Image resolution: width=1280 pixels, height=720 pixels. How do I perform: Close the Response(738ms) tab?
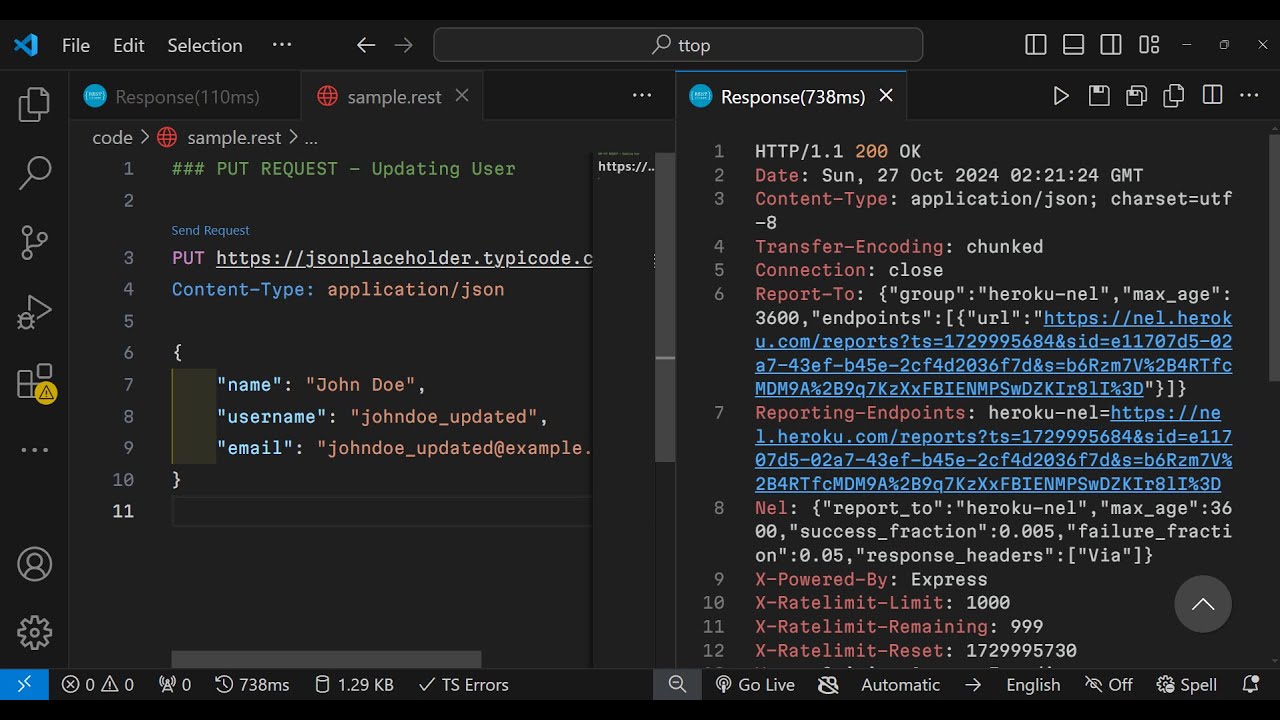[x=886, y=96]
